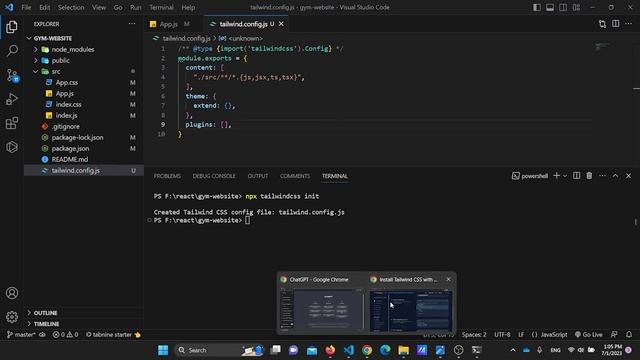Open the Accounts menu icon
Screen dimensions: 640x360
point(12,293)
